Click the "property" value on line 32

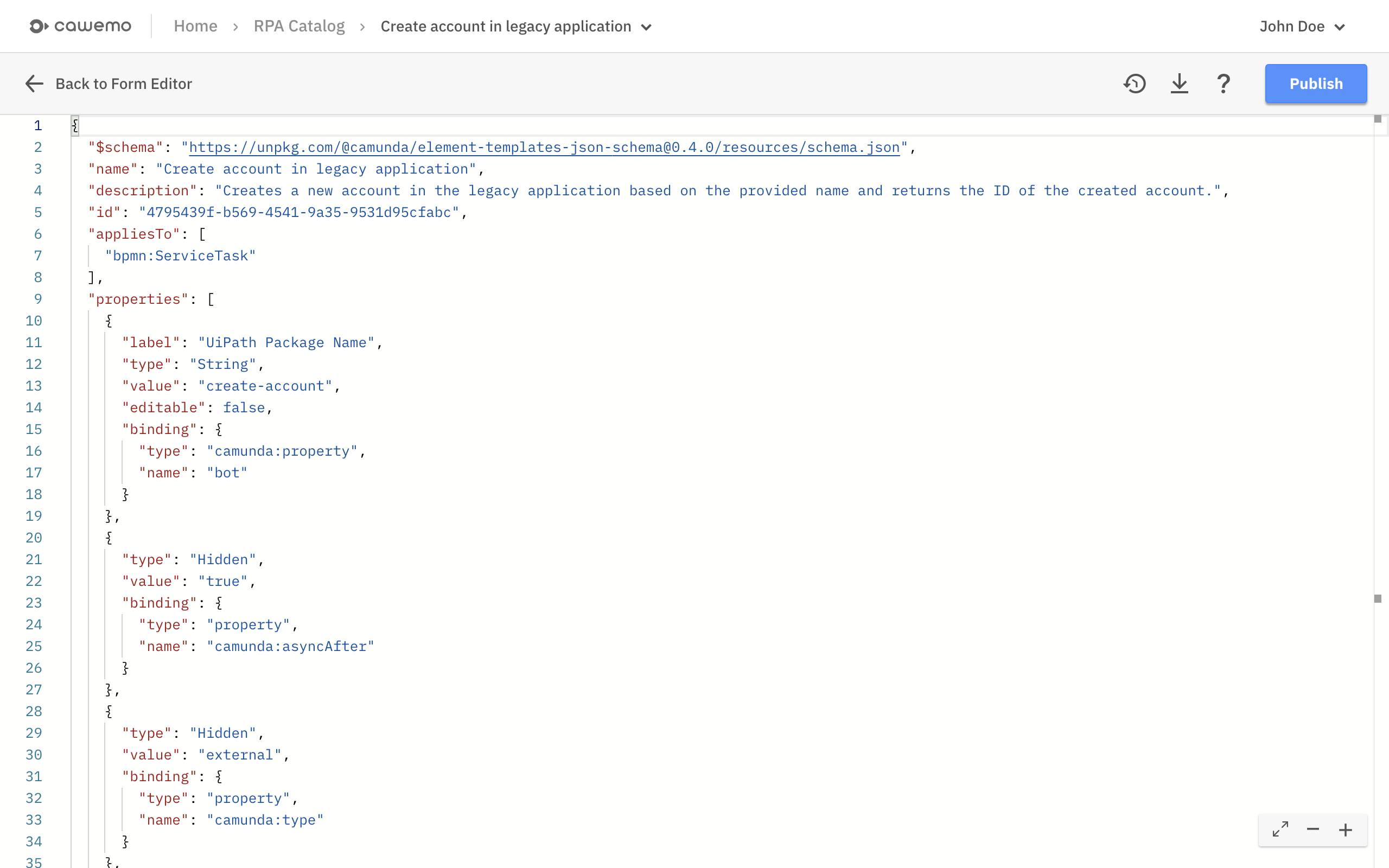pyautogui.click(x=249, y=799)
